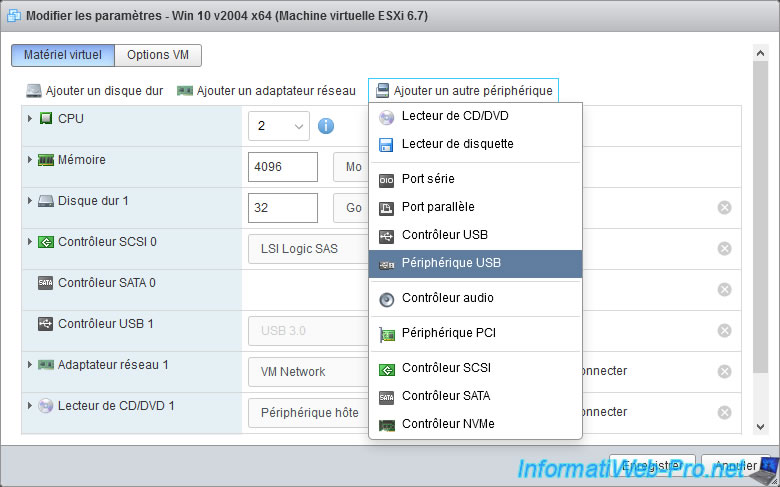
Task: Remove Contrôleur USB 1 with X icon
Action: click(724, 331)
